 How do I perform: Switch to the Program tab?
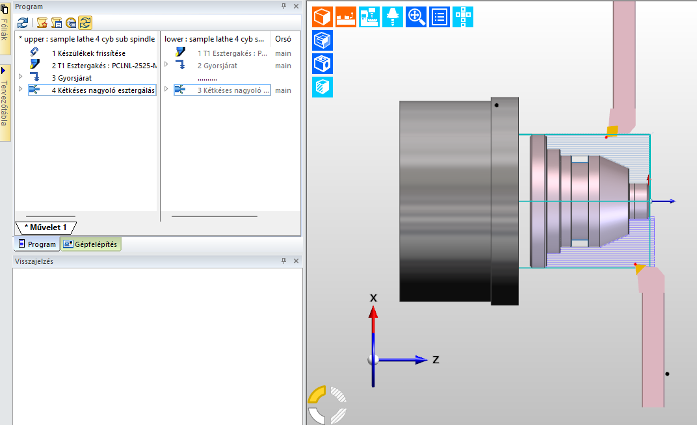37,244
